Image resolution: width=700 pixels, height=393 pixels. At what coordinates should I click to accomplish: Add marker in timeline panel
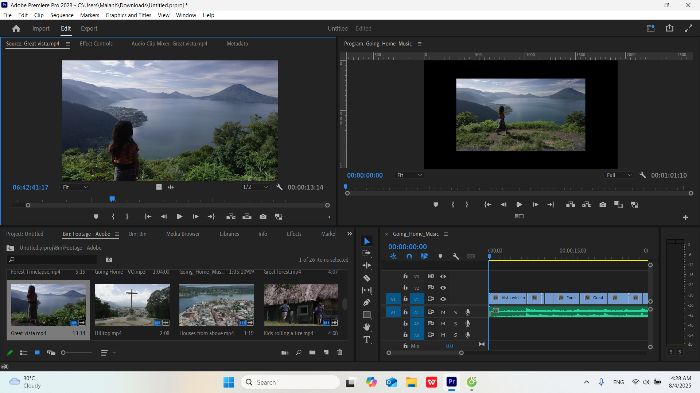(440, 256)
